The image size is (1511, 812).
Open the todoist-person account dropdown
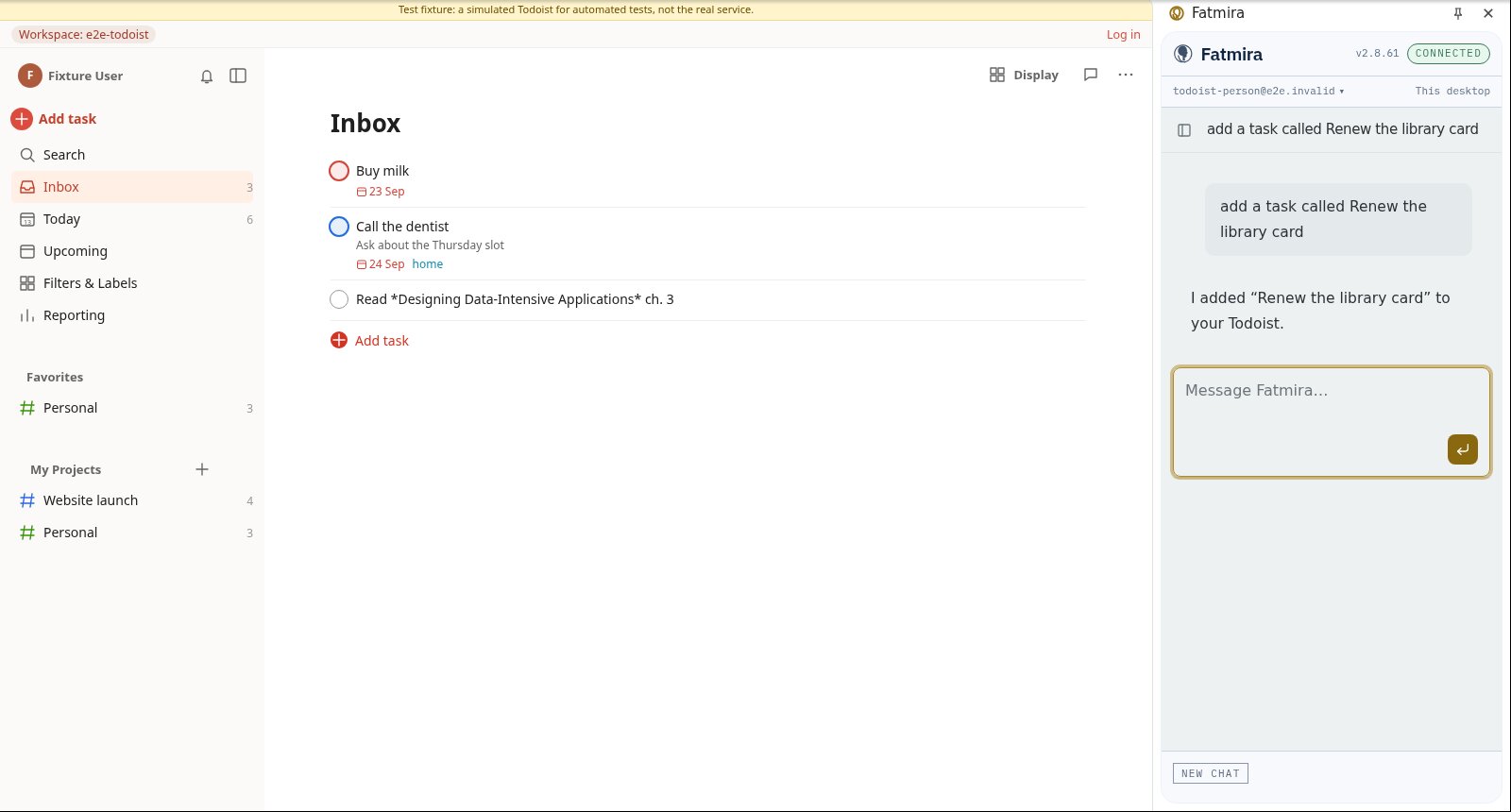point(1259,92)
